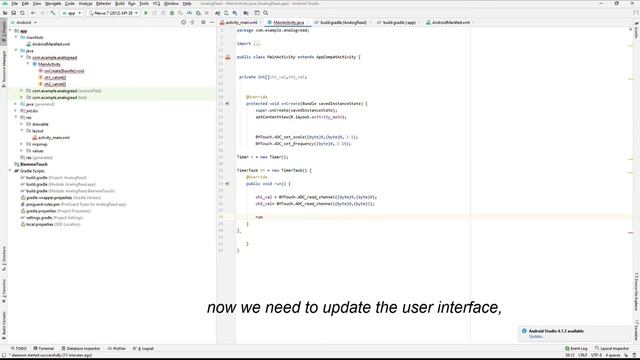Click the Open file toolbar icon
Image resolution: width=640 pixels, height=360 pixels.
[5, 13]
